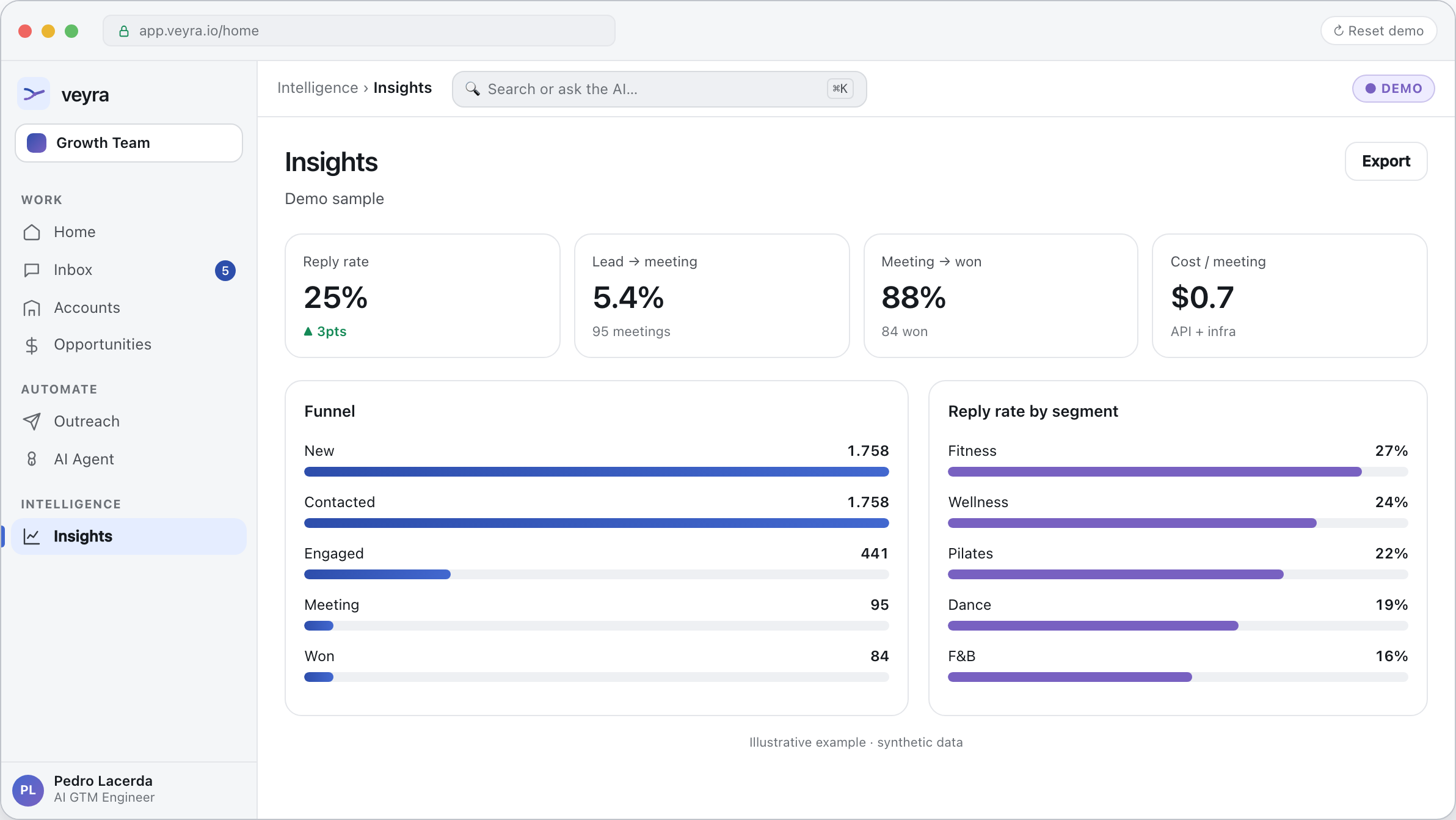Viewport: 1456px width, 820px height.
Task: Click the Export button
Action: [x=1386, y=161]
